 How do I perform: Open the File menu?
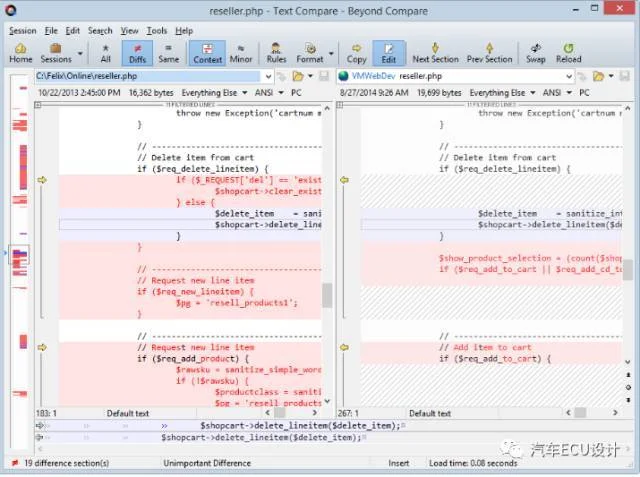(51, 31)
